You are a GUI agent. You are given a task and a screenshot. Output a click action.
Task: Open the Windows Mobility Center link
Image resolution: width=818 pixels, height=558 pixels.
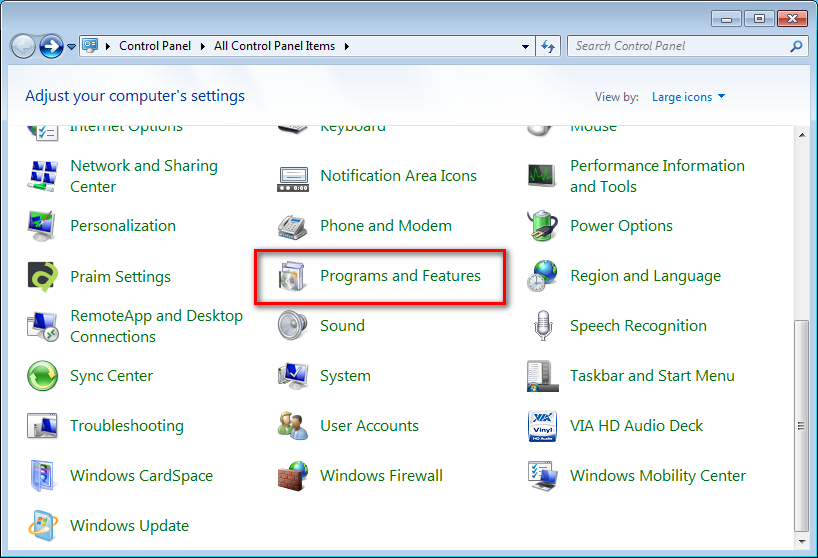(658, 476)
